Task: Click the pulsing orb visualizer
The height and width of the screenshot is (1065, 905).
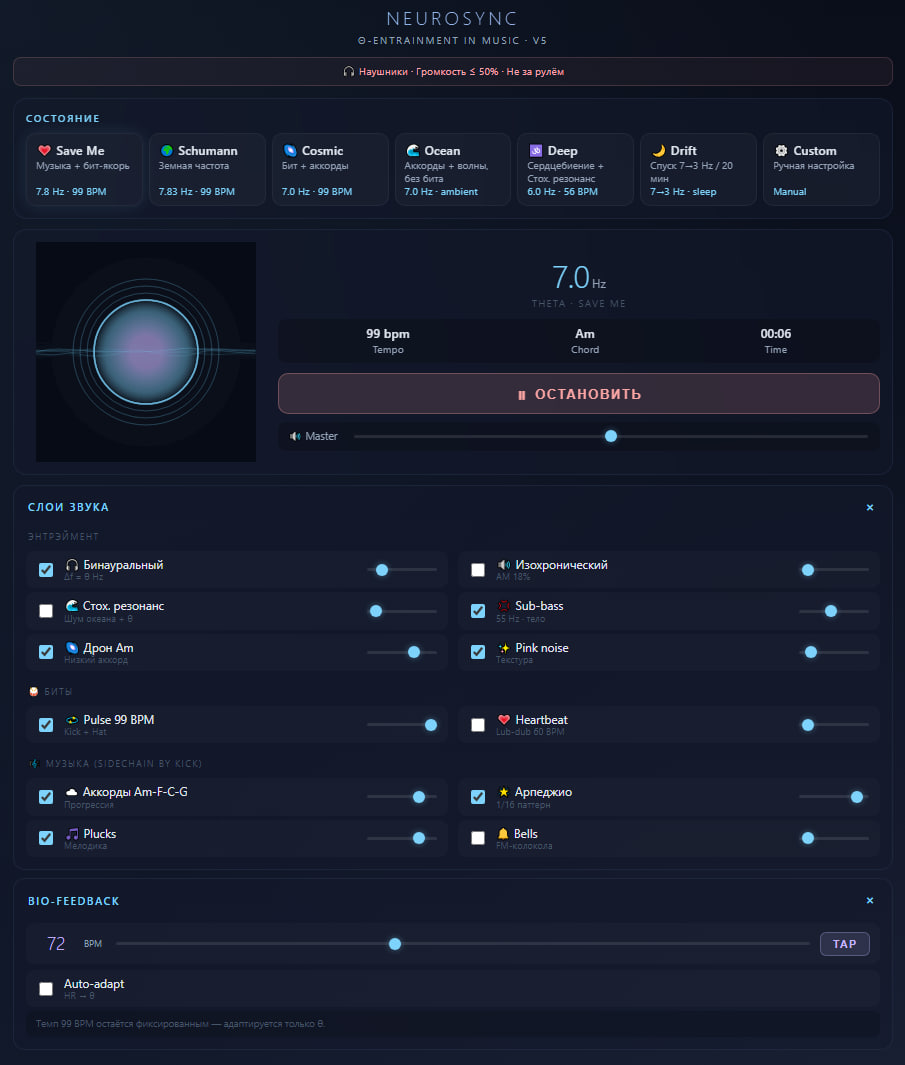Action: (146, 352)
